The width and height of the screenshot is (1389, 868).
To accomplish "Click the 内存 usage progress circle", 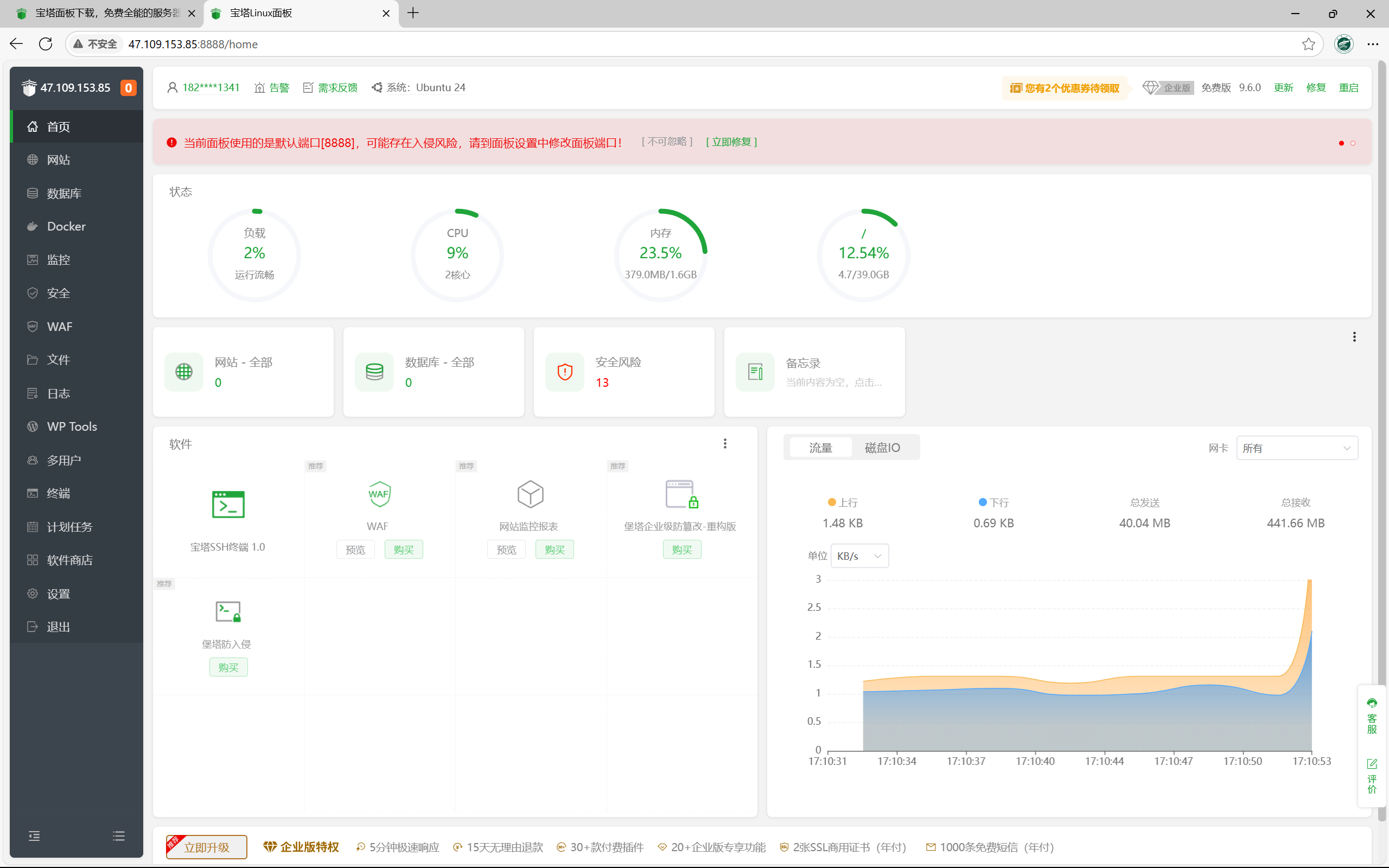I will 661,254.
